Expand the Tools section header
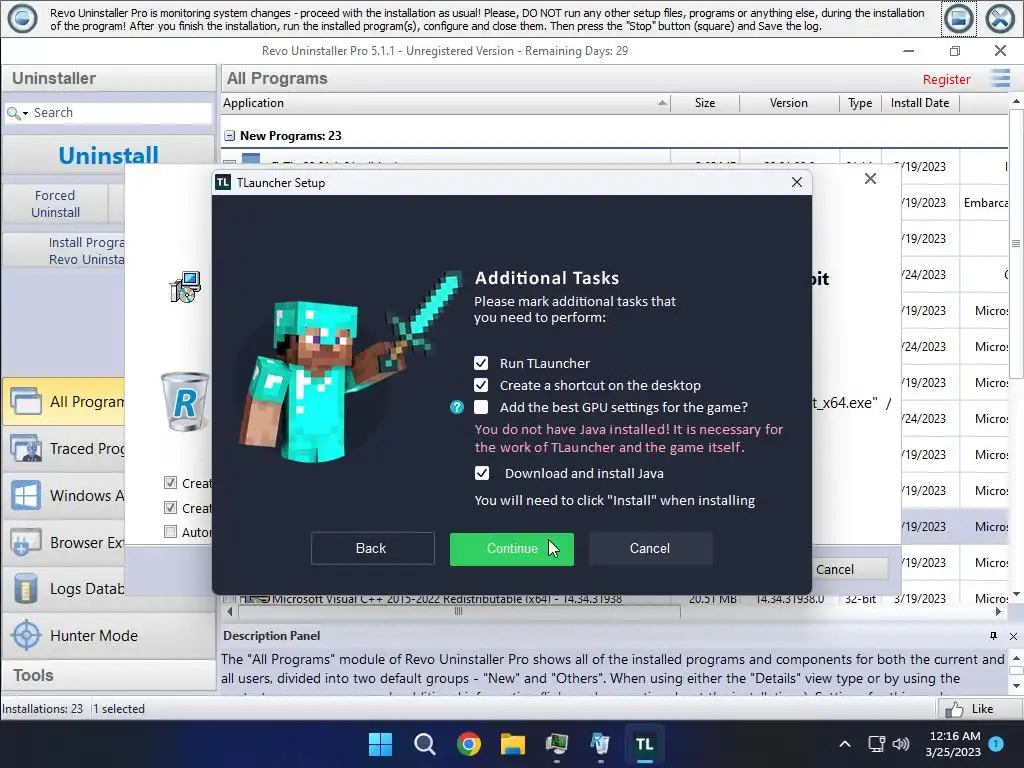 108,675
